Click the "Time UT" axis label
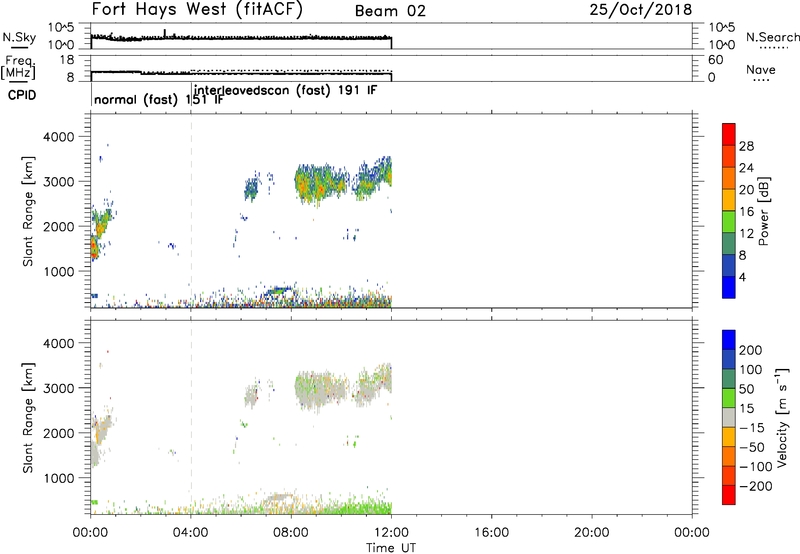The image size is (800, 554). (x=391, y=548)
